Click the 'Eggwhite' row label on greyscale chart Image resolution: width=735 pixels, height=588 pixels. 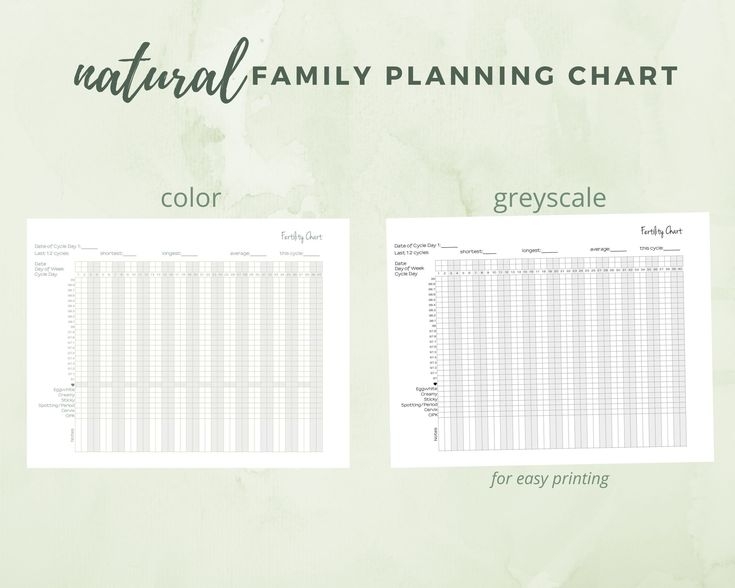click(x=427, y=389)
